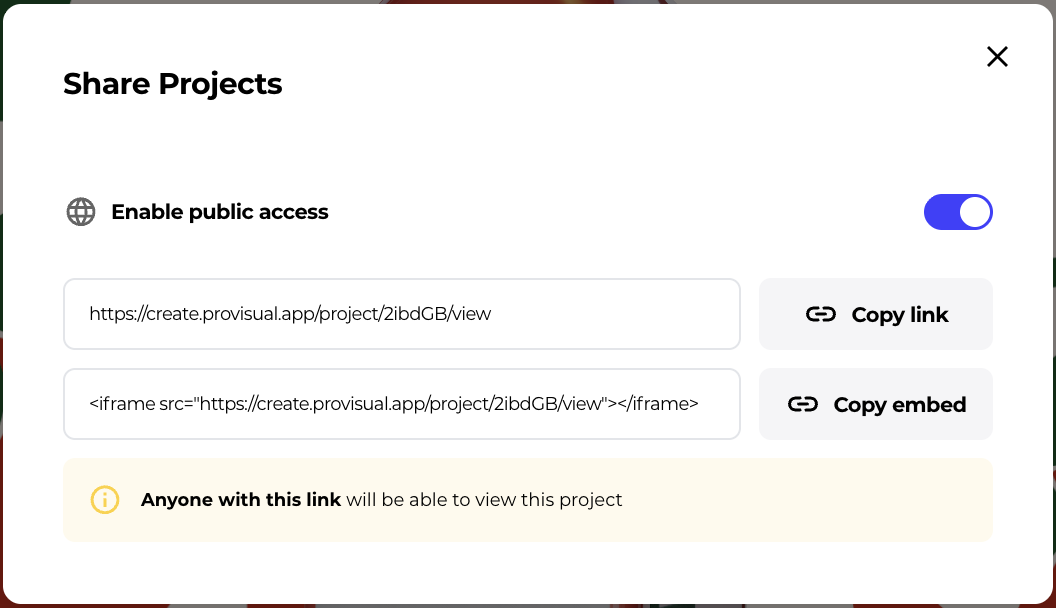Viewport: 1056px width, 608px height.
Task: Click the Copy link button
Action: (x=875, y=314)
